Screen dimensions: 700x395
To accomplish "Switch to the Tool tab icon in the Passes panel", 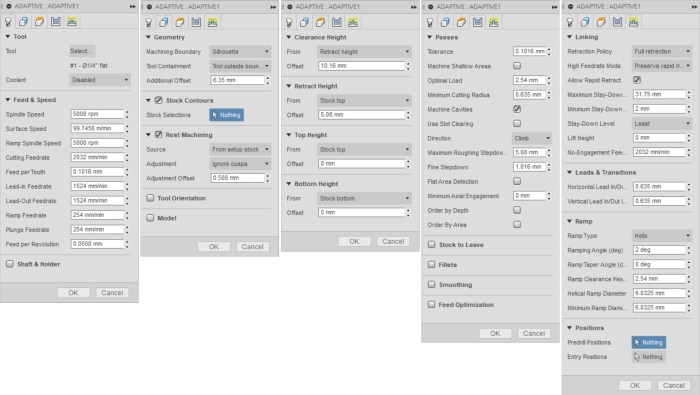I will click(430, 22).
